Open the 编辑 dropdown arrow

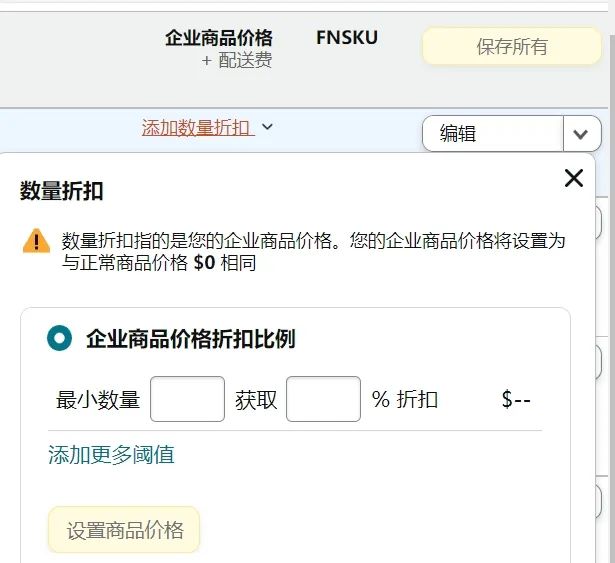coord(582,134)
